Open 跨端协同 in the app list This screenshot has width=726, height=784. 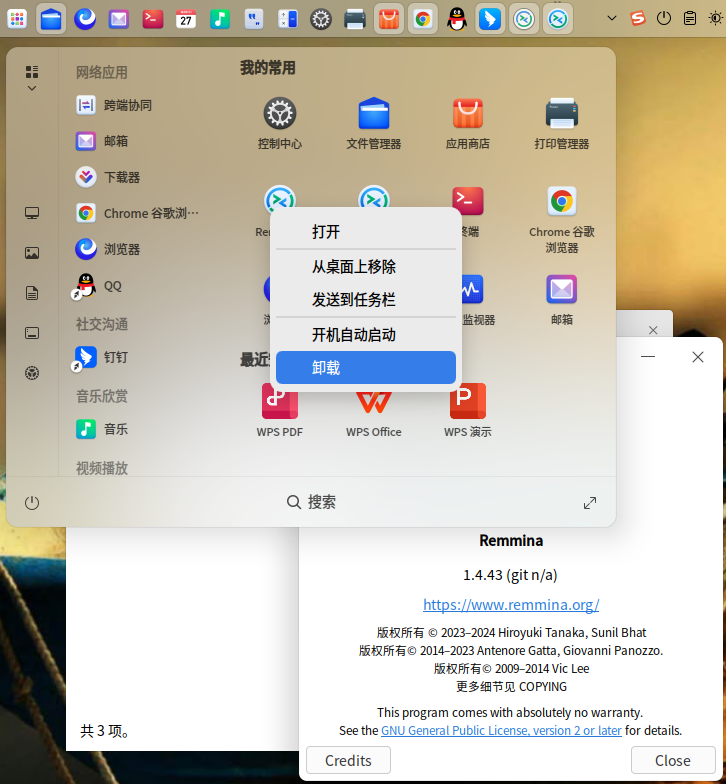click(114, 106)
